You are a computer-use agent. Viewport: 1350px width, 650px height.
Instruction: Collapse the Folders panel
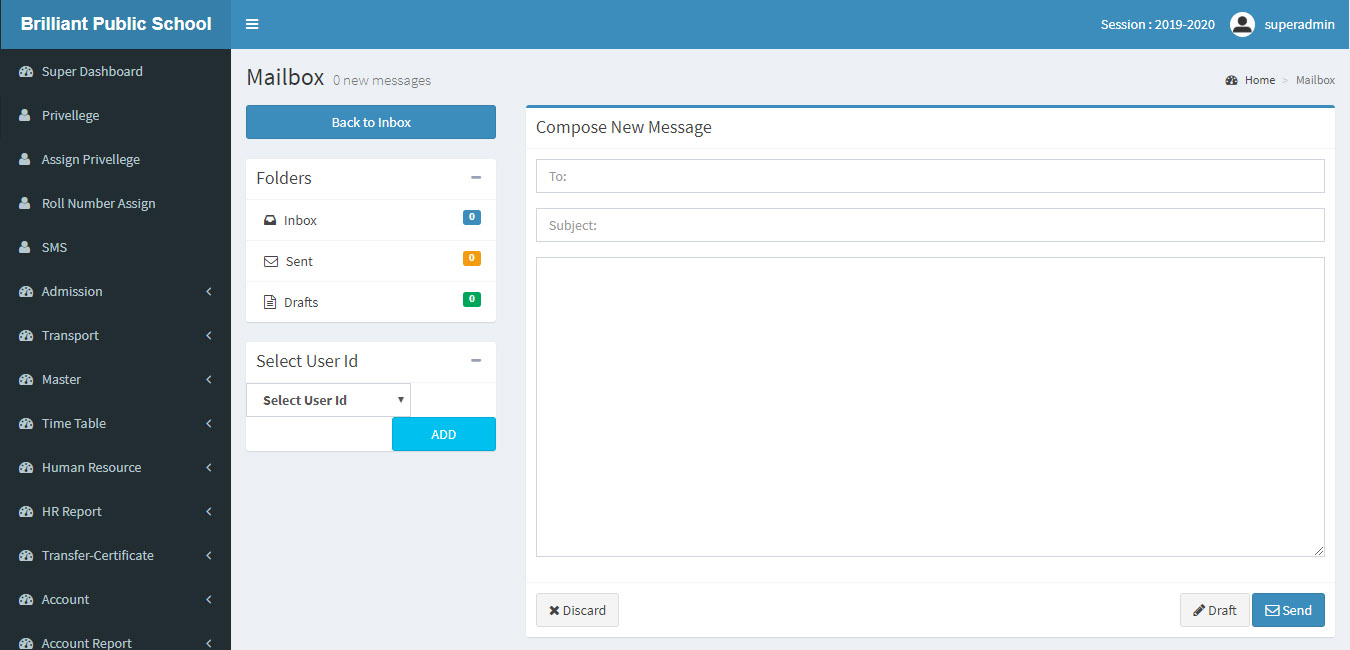click(x=476, y=178)
